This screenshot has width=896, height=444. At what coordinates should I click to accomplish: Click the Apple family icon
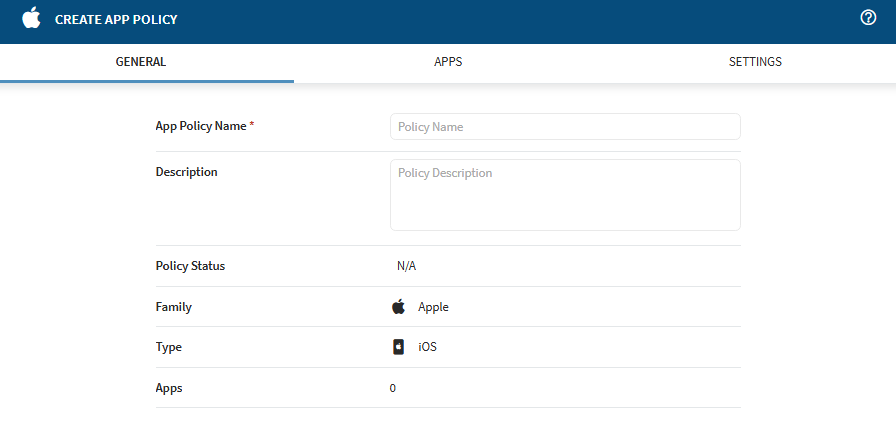coord(398,306)
